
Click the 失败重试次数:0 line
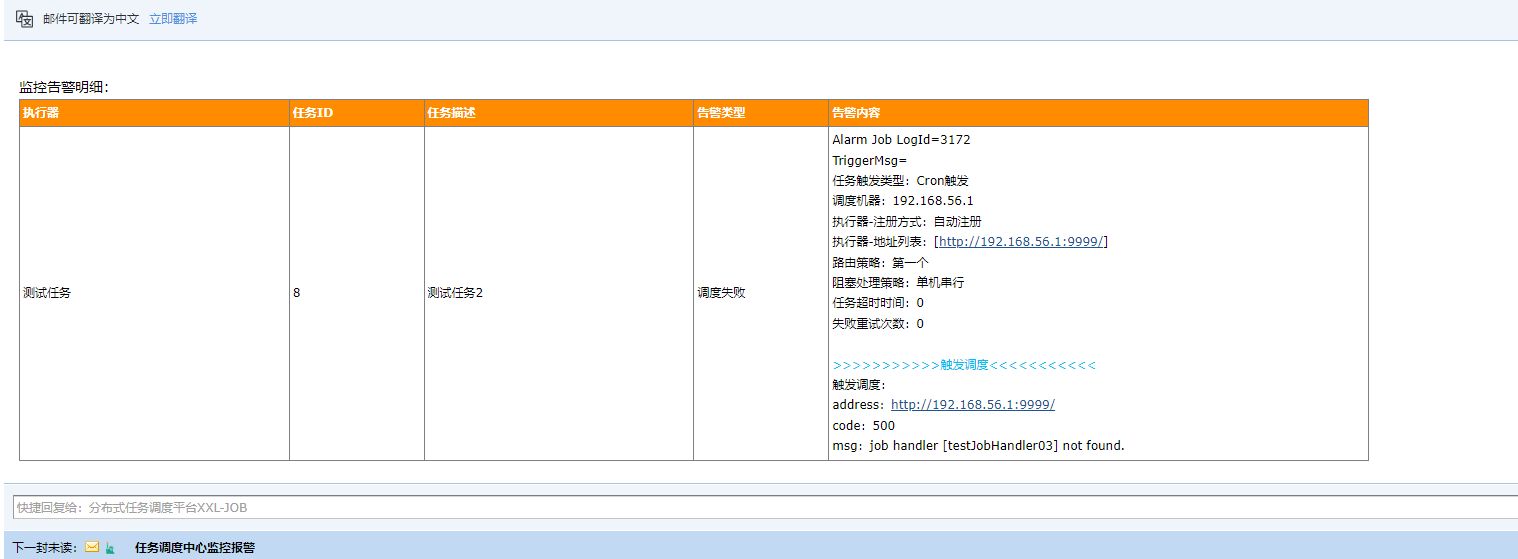click(878, 324)
